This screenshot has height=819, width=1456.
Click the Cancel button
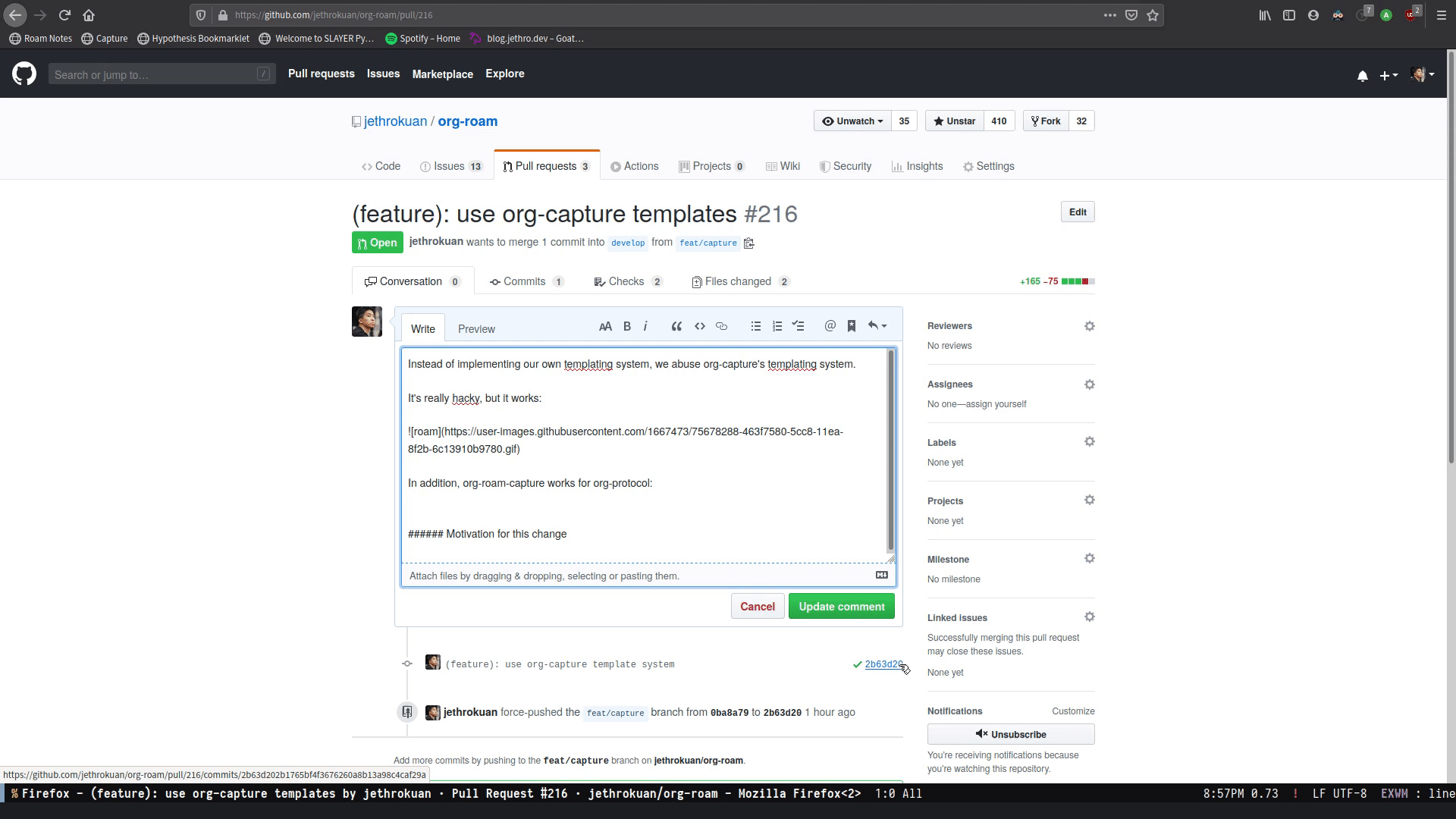pos(757,606)
